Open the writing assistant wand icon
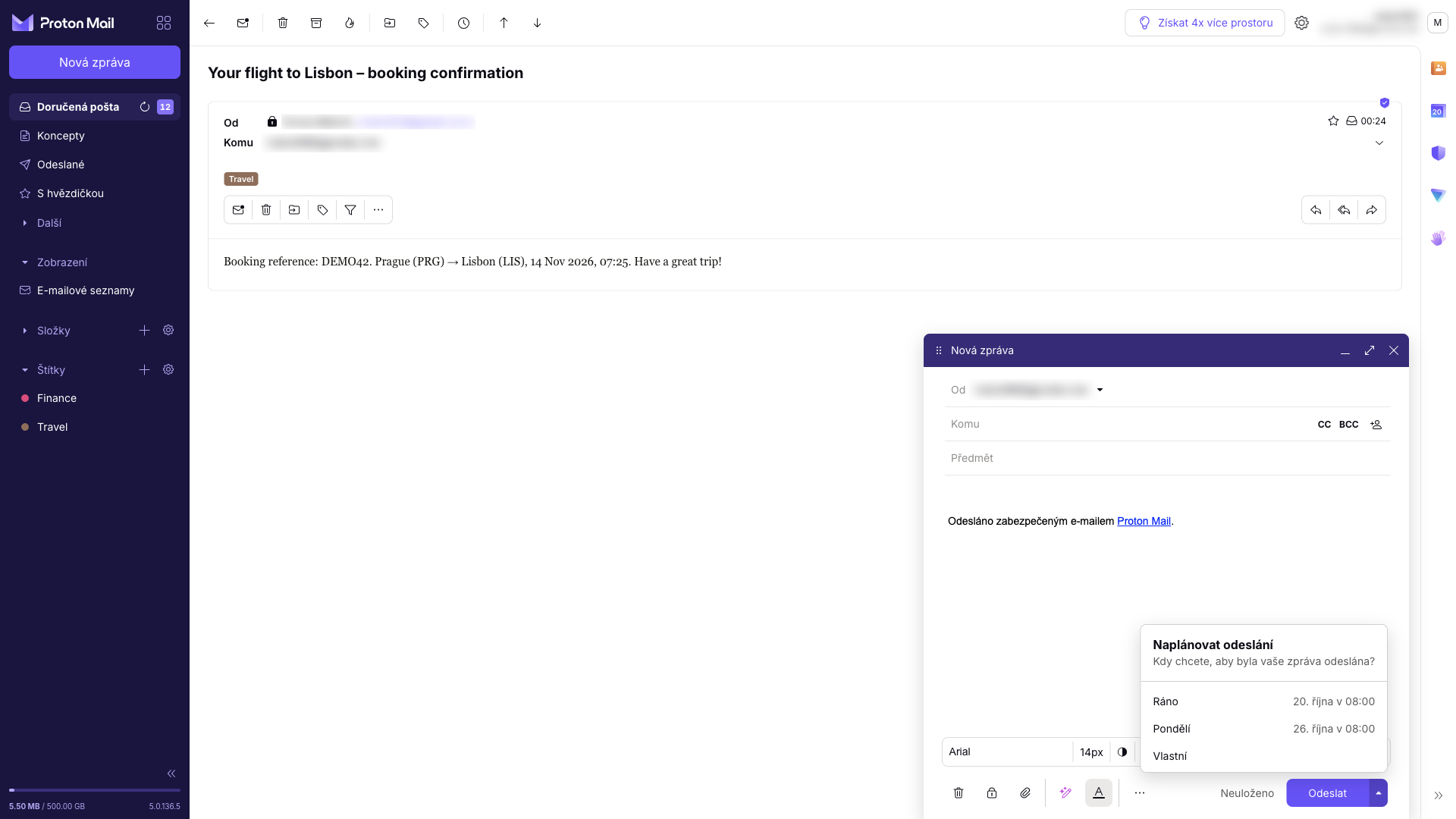The image size is (1456, 819). click(1065, 793)
